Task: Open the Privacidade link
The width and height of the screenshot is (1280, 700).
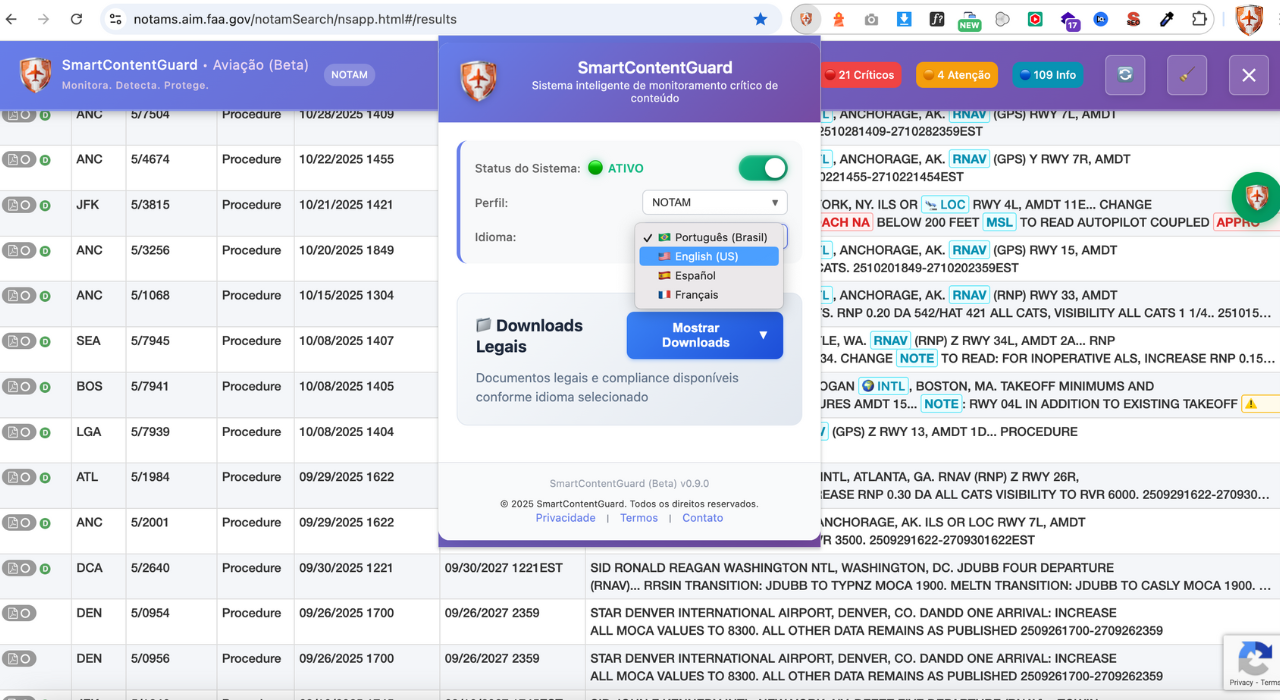Action: pos(565,518)
